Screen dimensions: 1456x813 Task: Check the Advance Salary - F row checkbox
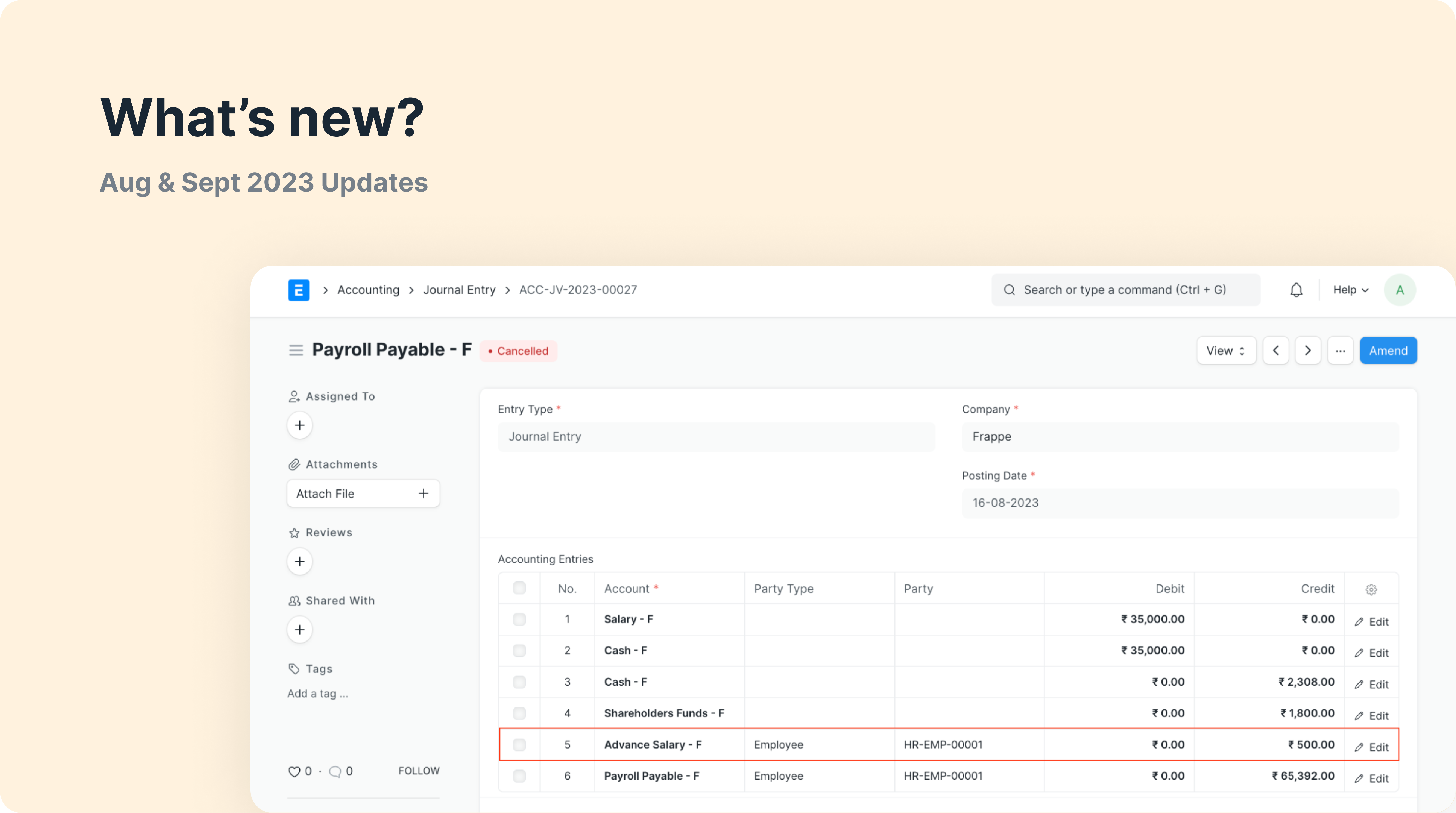(x=519, y=745)
